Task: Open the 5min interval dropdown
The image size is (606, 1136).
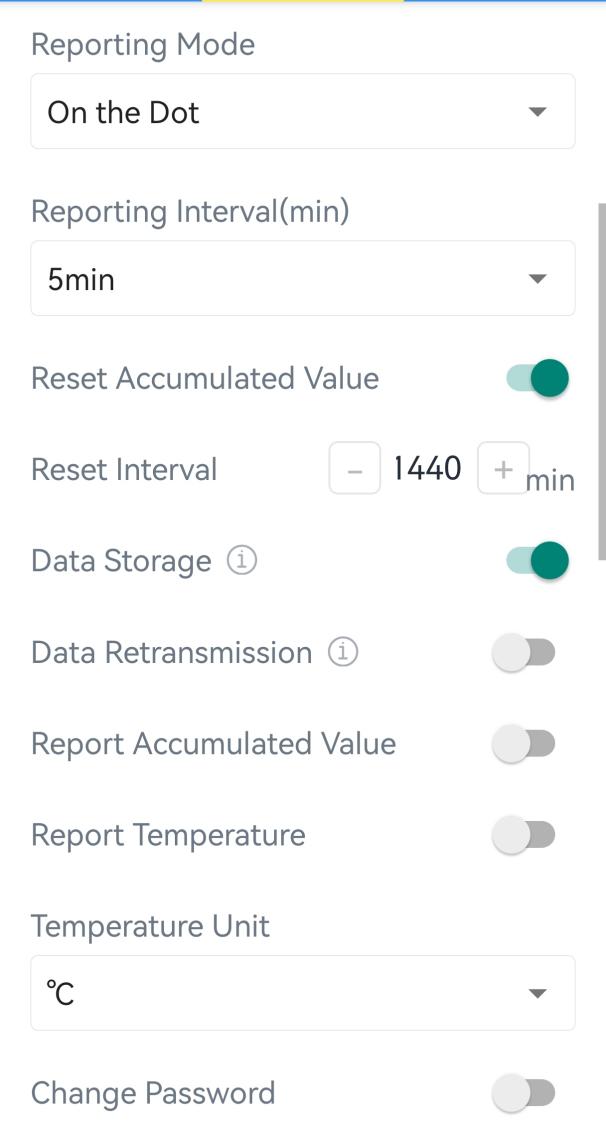Action: coord(302,278)
